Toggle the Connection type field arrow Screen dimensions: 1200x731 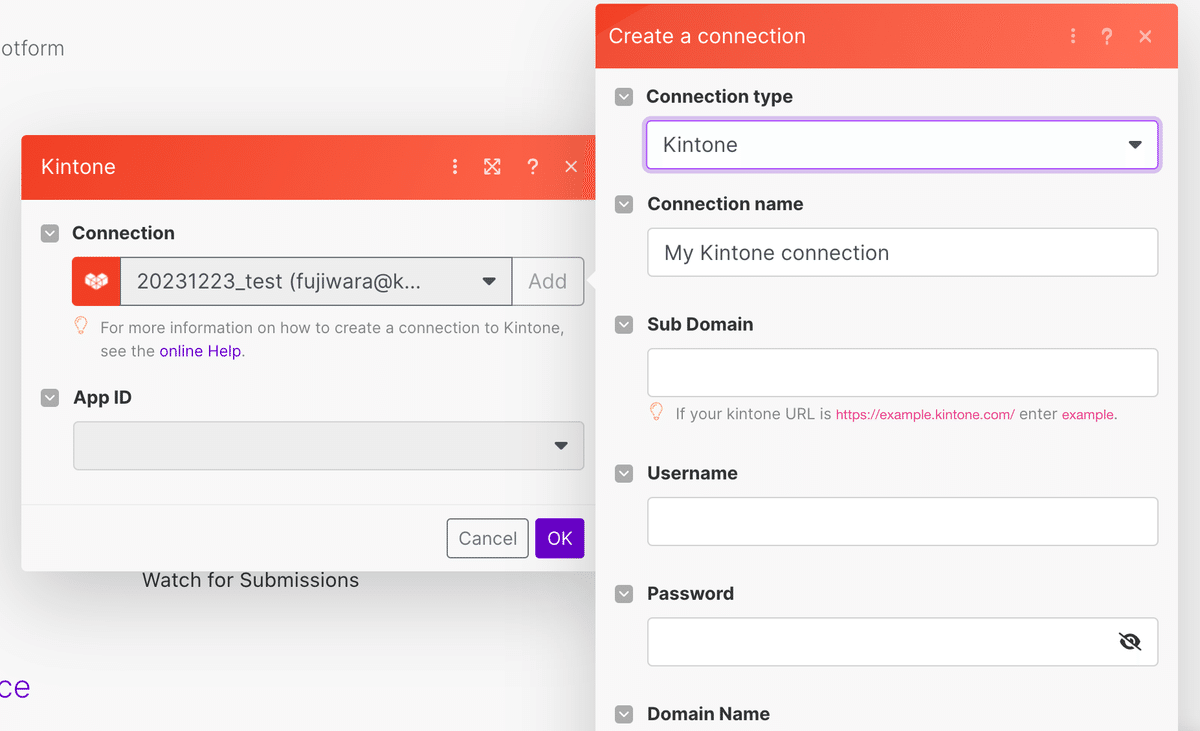[x=624, y=97]
